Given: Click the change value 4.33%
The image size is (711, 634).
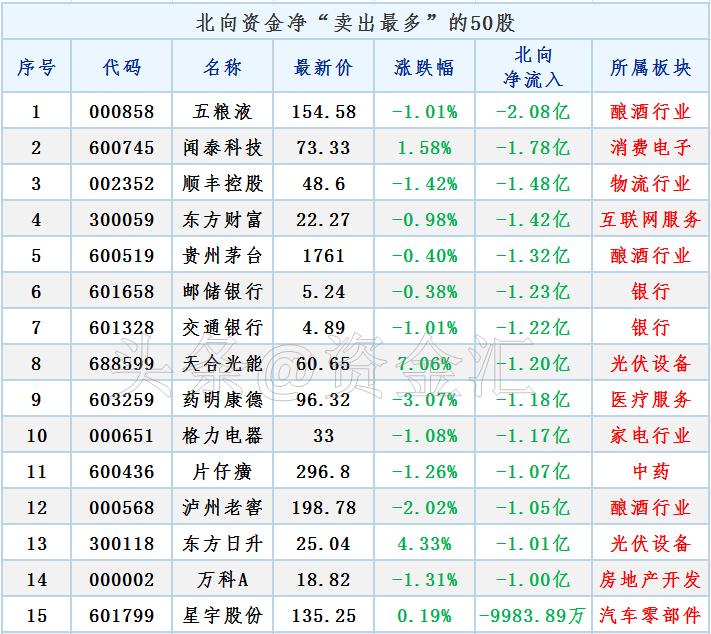Looking at the screenshot, I should click(x=424, y=543).
